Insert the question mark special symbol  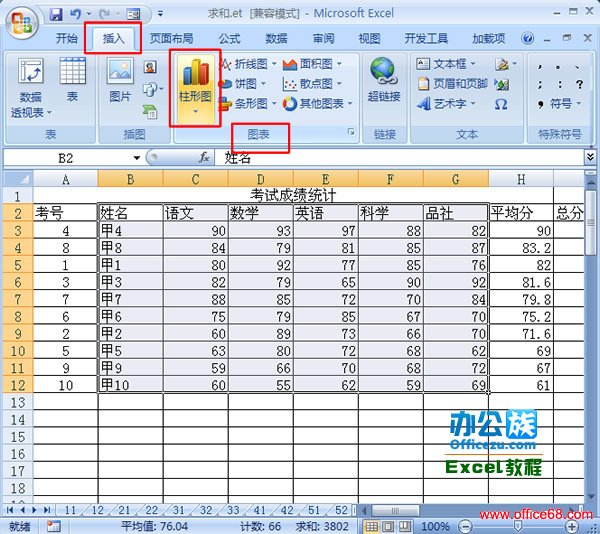pos(579,84)
